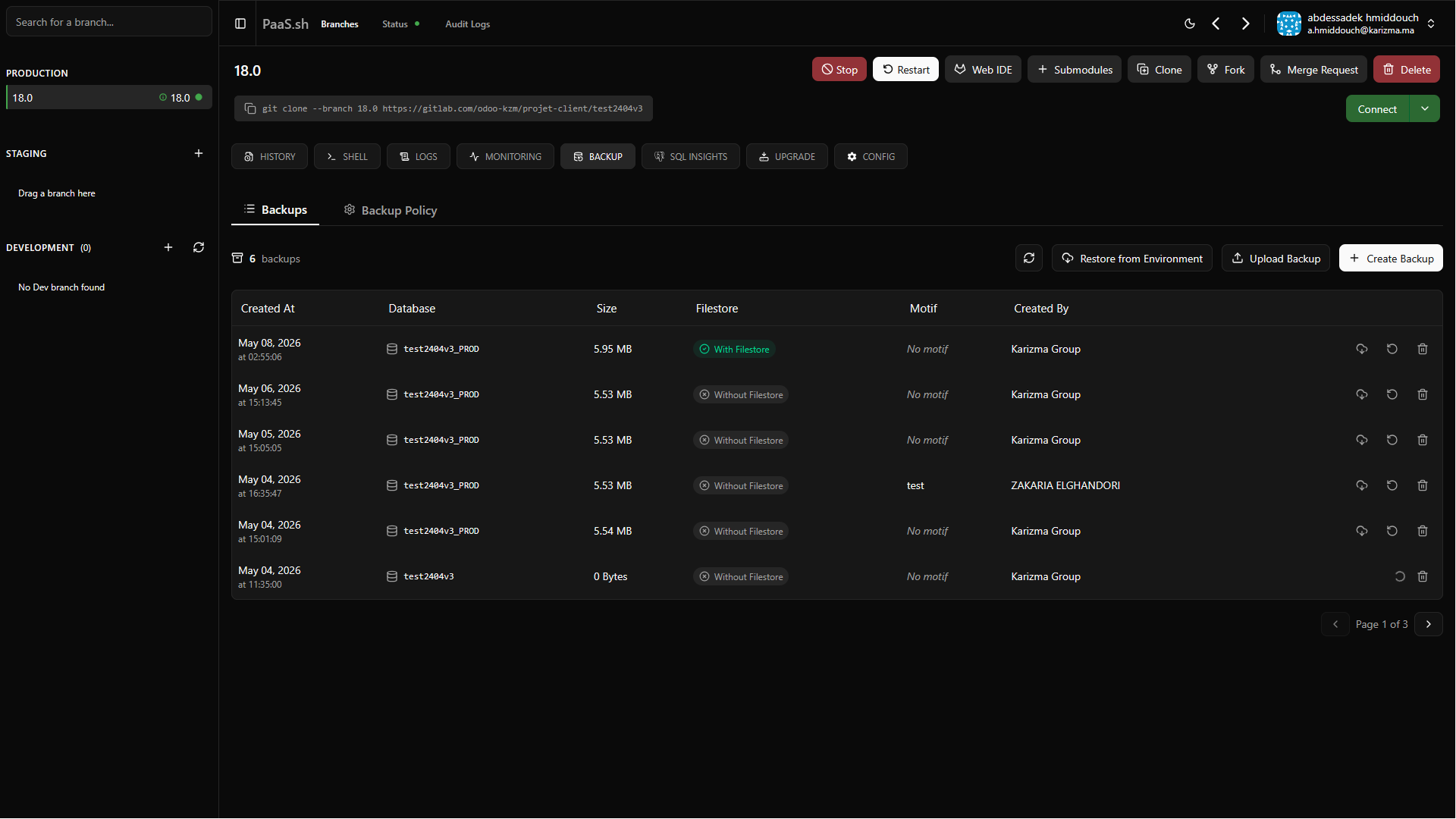The width and height of the screenshot is (1456, 819).
Task: Add a new development branch plus icon
Action: 168,247
